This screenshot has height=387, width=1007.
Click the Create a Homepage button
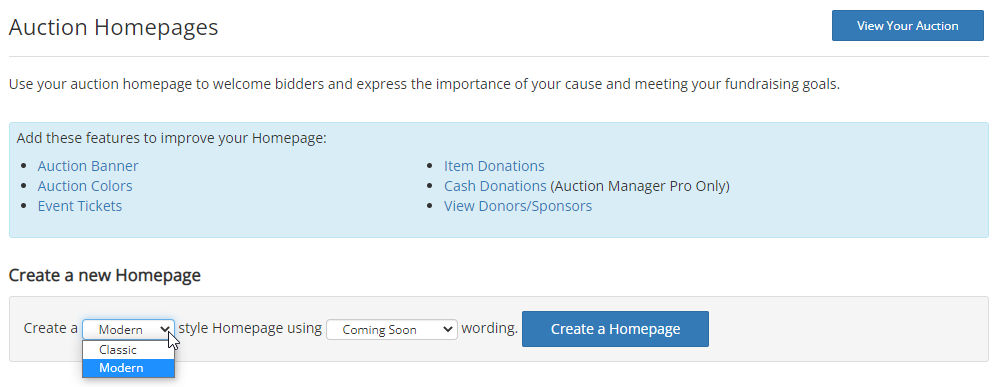615,329
